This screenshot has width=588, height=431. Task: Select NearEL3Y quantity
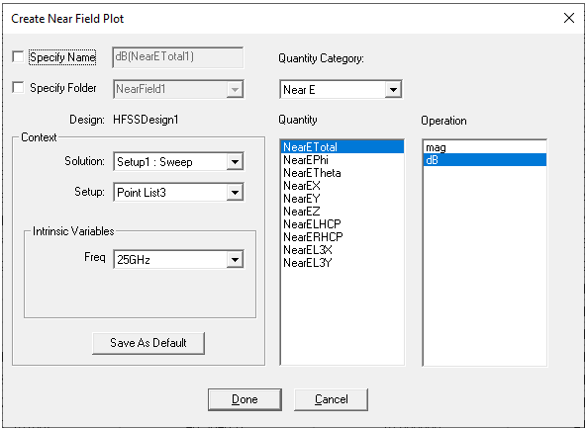point(342,263)
